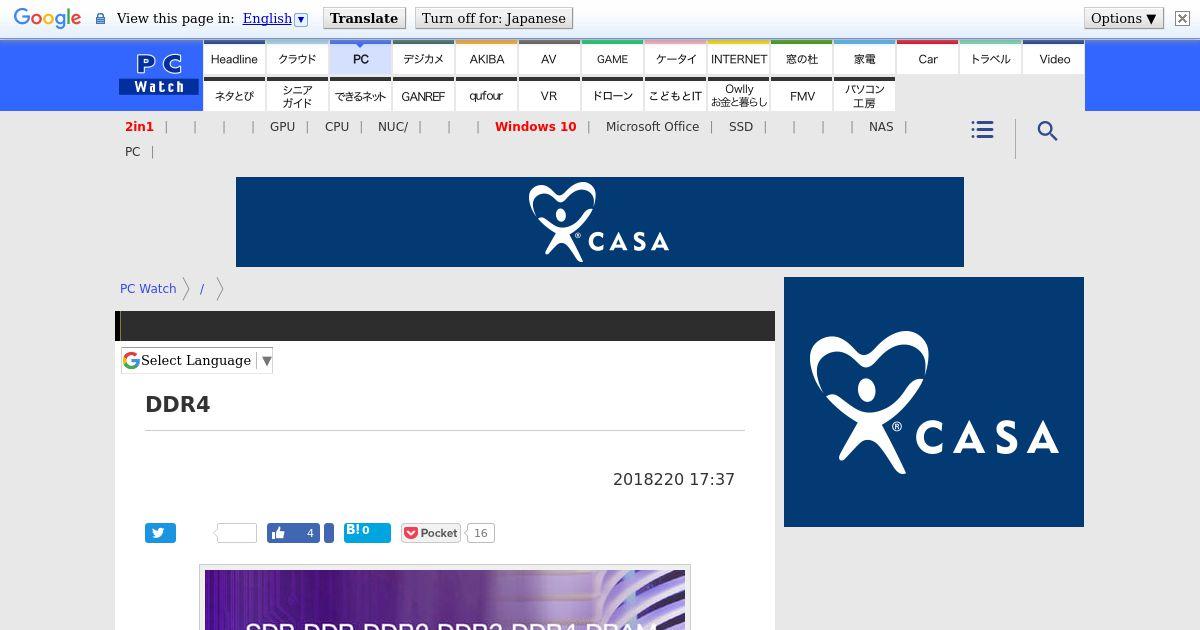Click the purple DRAM article image
Screen dimensions: 1200x630
click(445, 600)
